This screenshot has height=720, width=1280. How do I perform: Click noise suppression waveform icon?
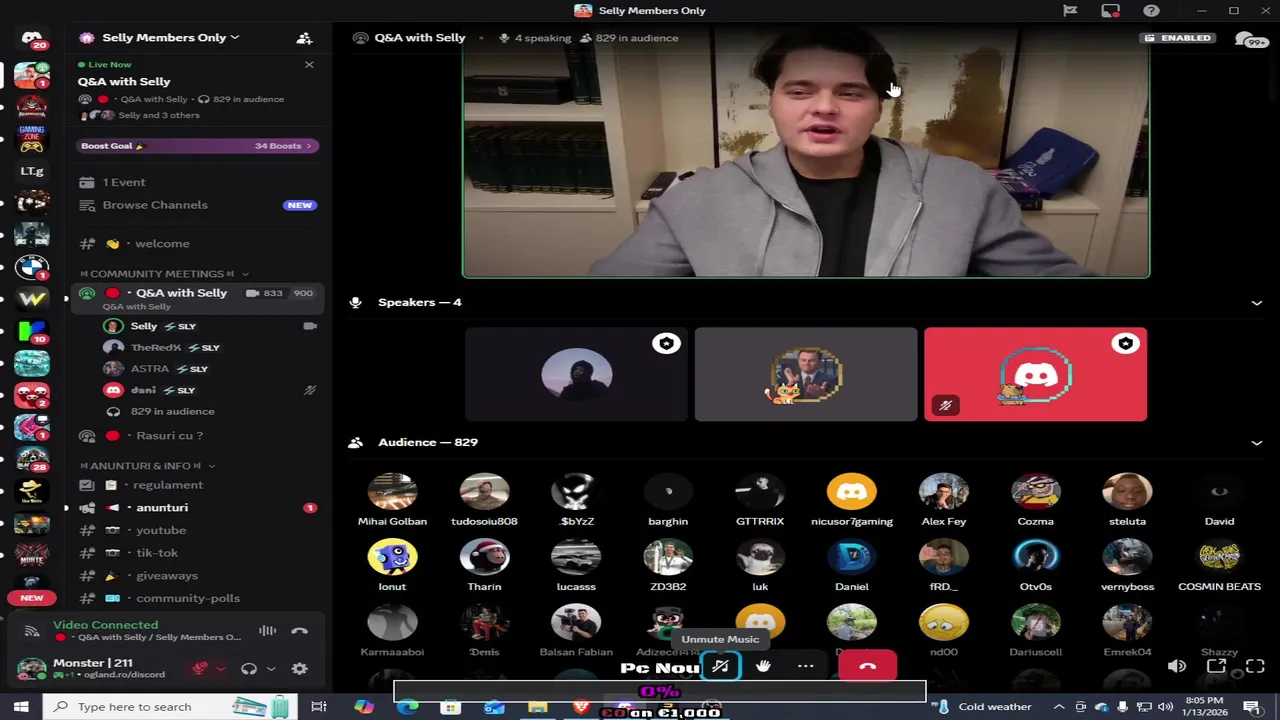click(x=267, y=631)
